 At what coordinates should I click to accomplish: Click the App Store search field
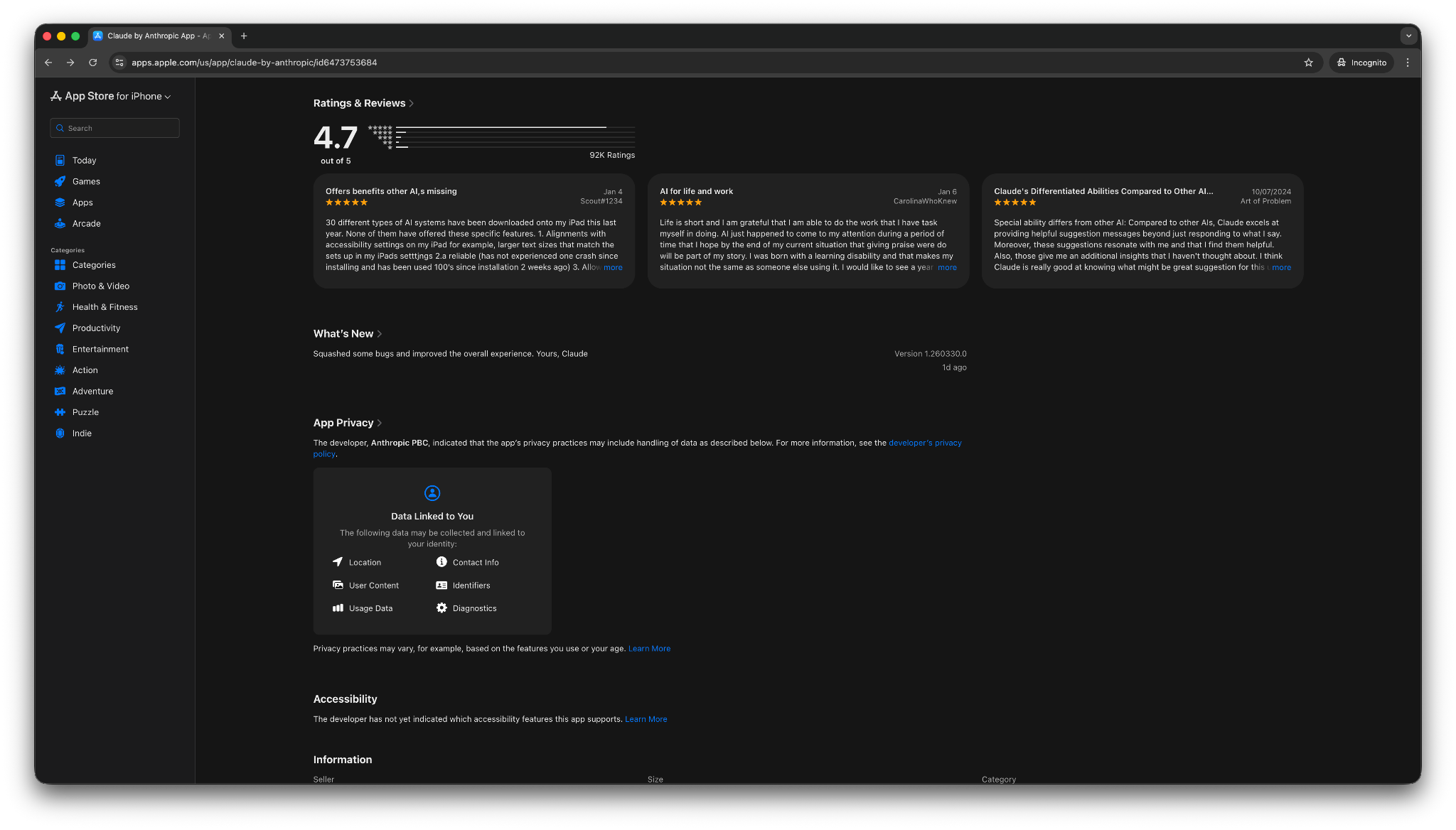[115, 129]
